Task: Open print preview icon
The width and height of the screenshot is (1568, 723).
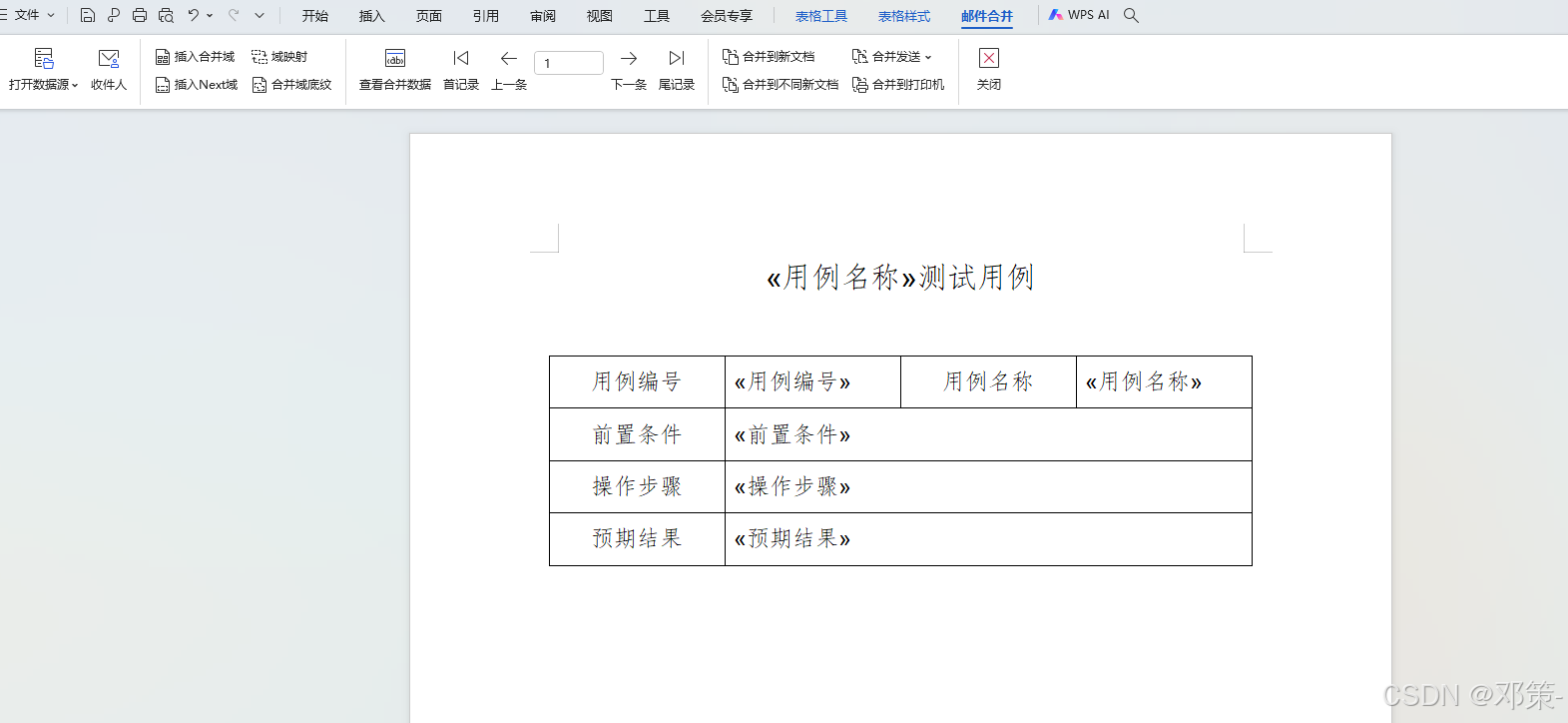Action: click(x=166, y=15)
